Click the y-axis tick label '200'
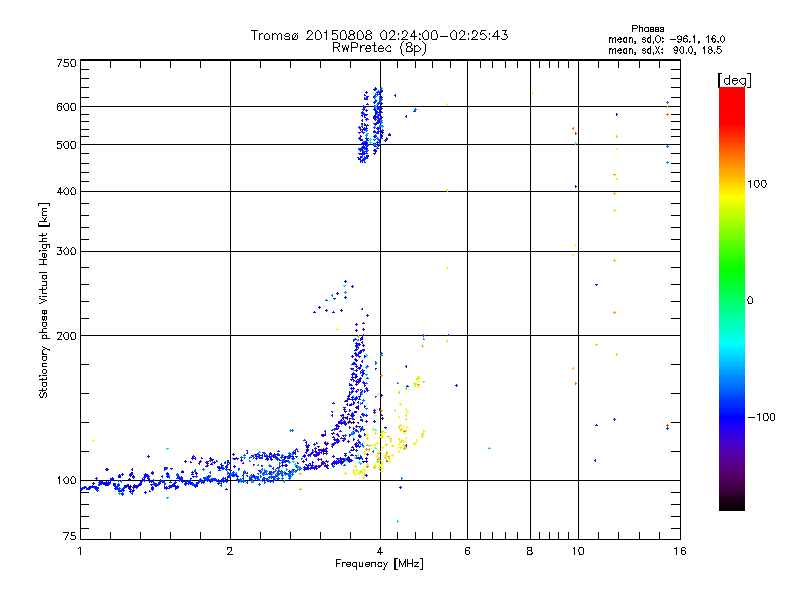Image resolution: width=800 pixels, height=600 pixels. 66,336
